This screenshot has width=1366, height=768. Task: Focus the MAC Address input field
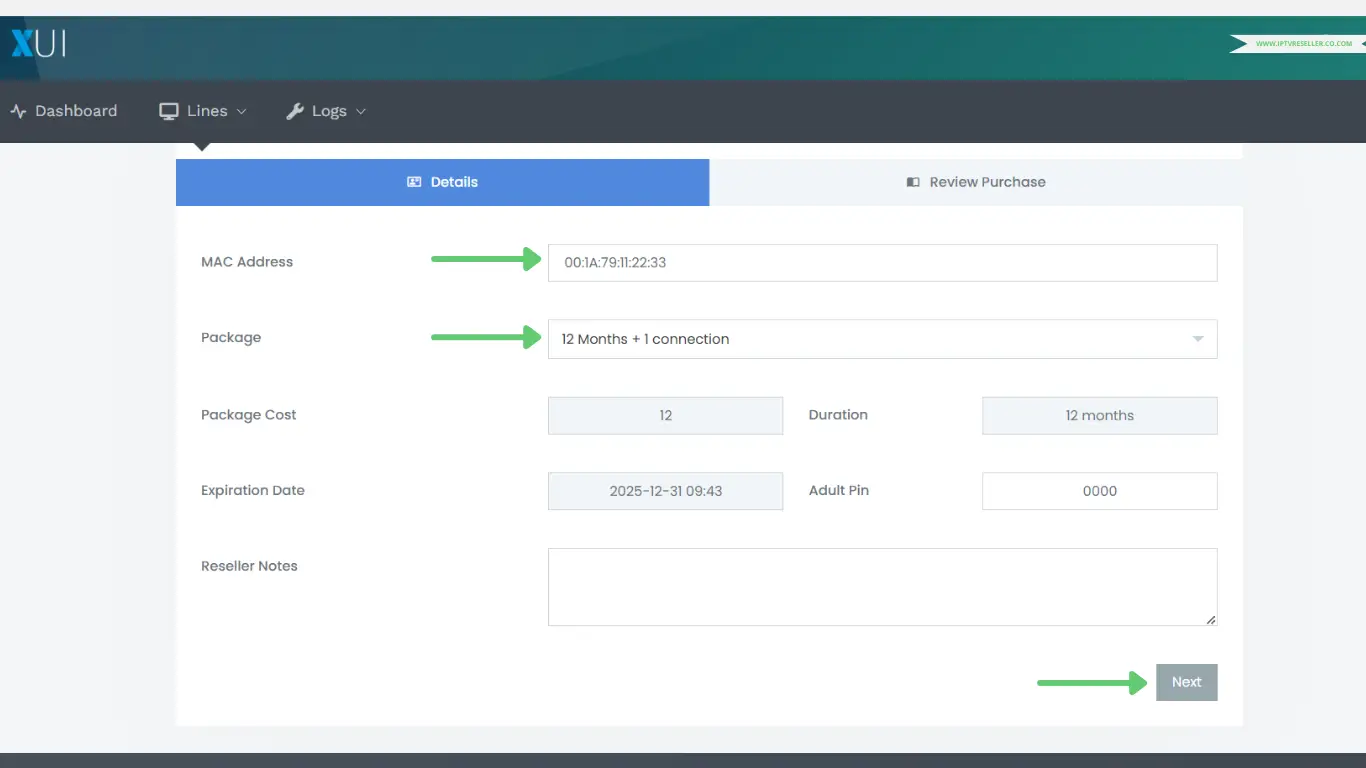(x=882, y=263)
